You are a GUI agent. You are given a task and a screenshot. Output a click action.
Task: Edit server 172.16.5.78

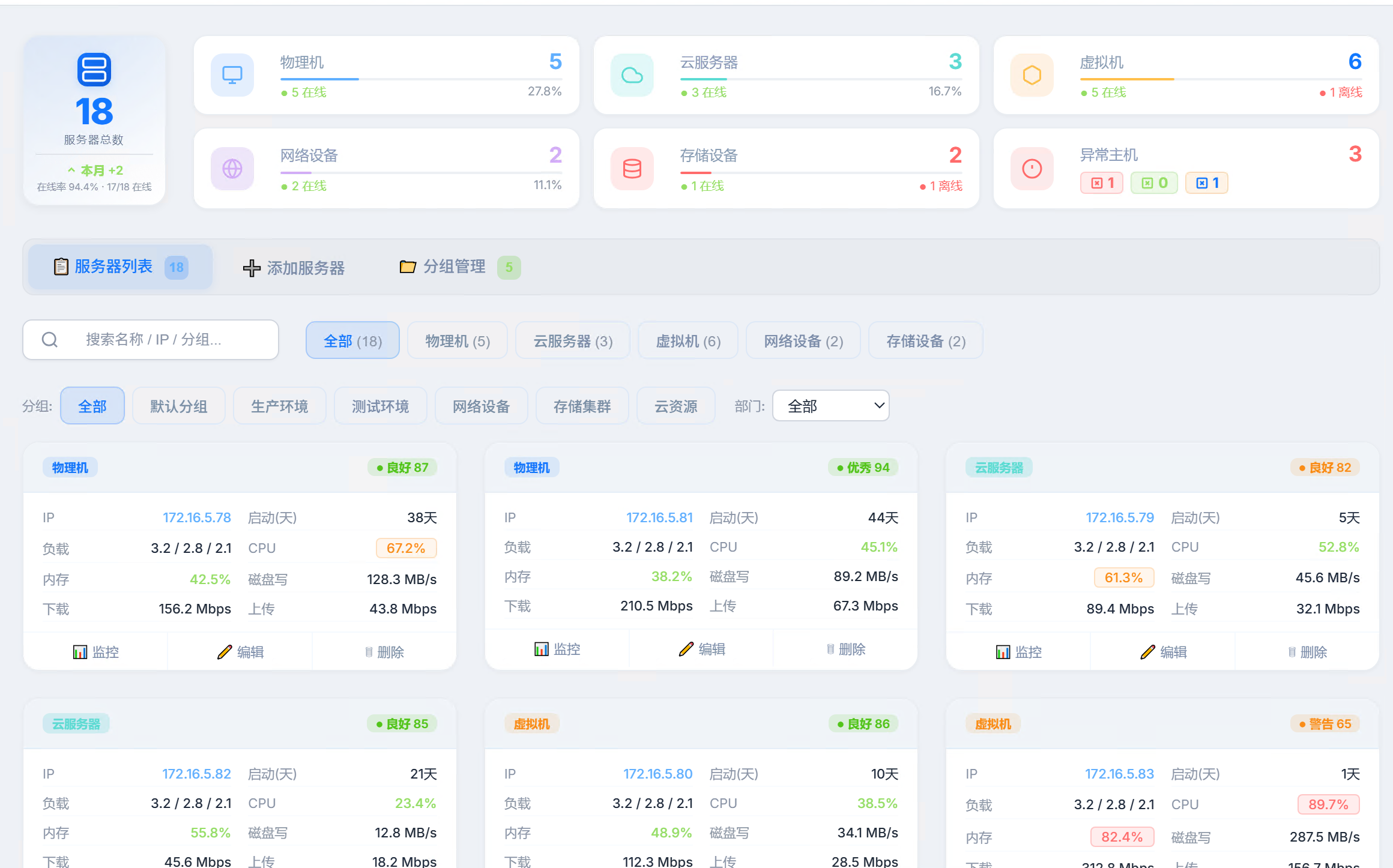[240, 652]
